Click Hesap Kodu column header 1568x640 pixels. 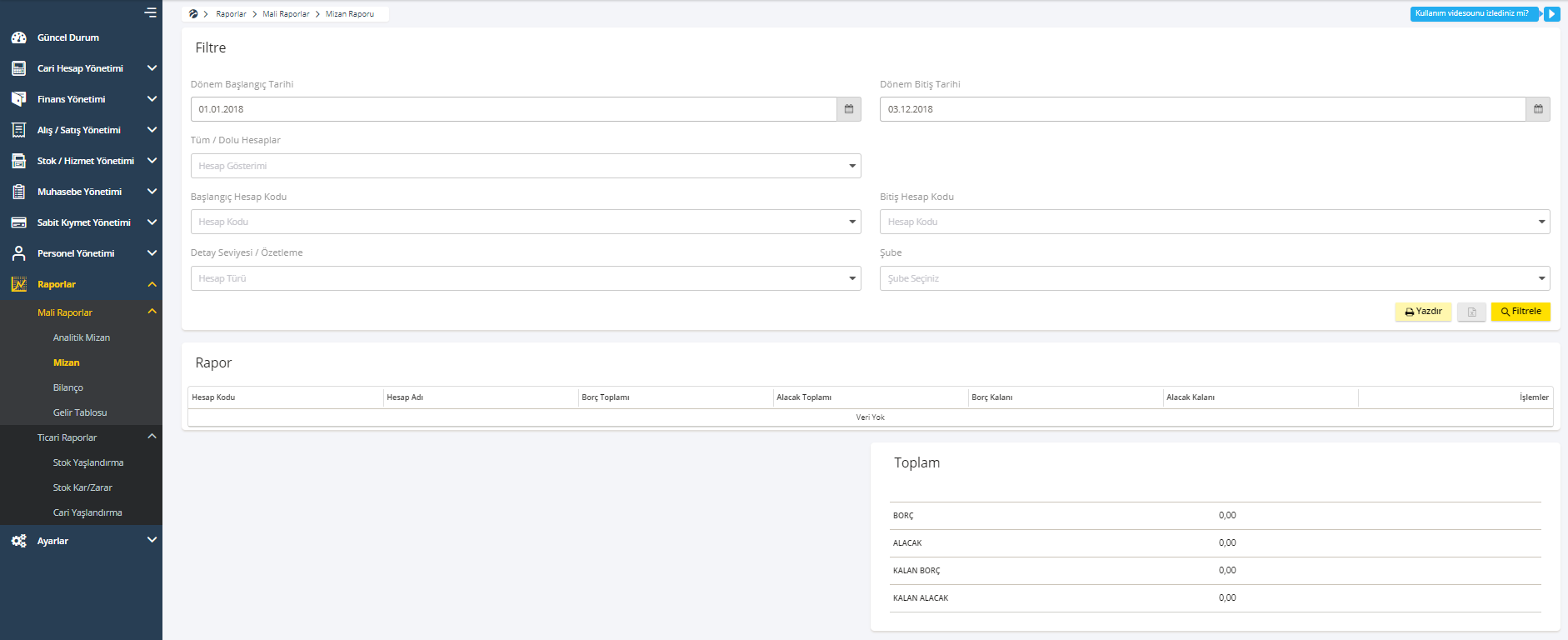click(x=213, y=397)
